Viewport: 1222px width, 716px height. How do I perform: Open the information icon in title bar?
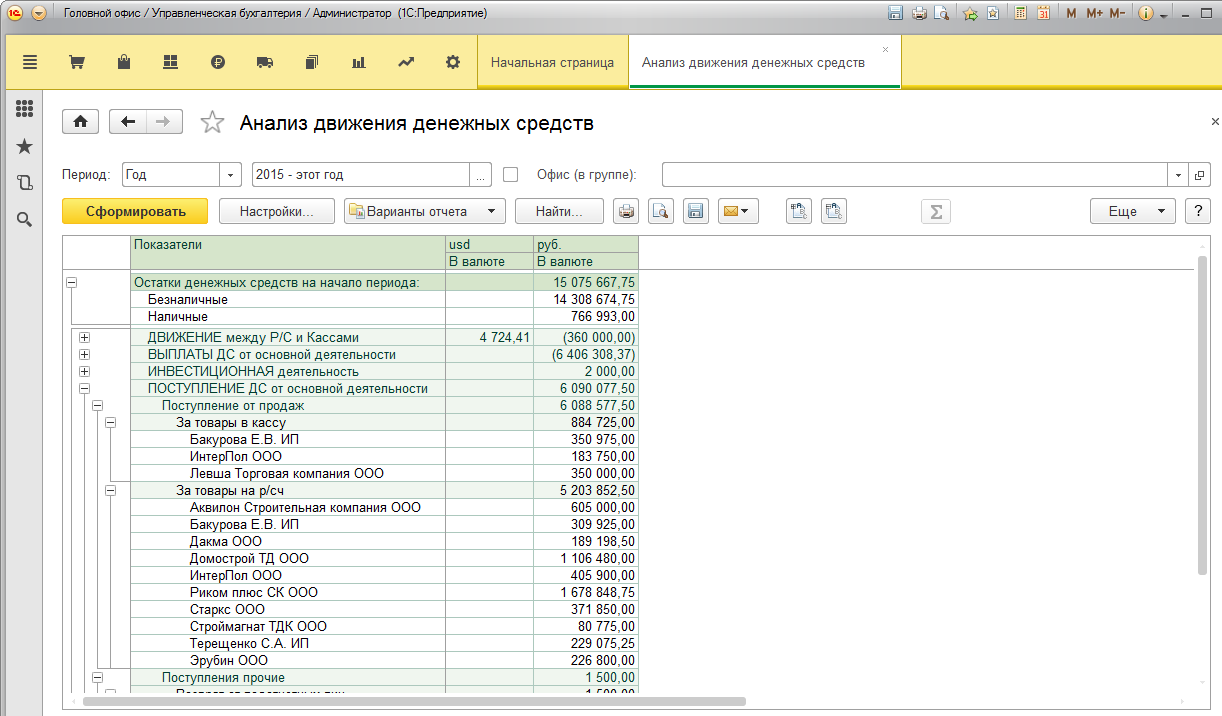pos(1146,14)
